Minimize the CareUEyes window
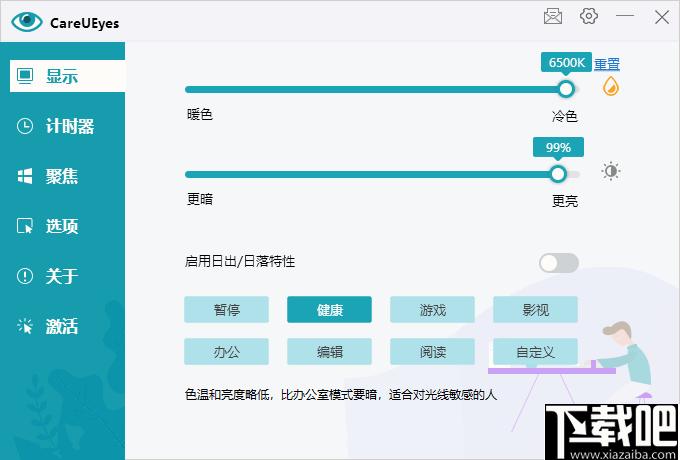 (x=625, y=16)
